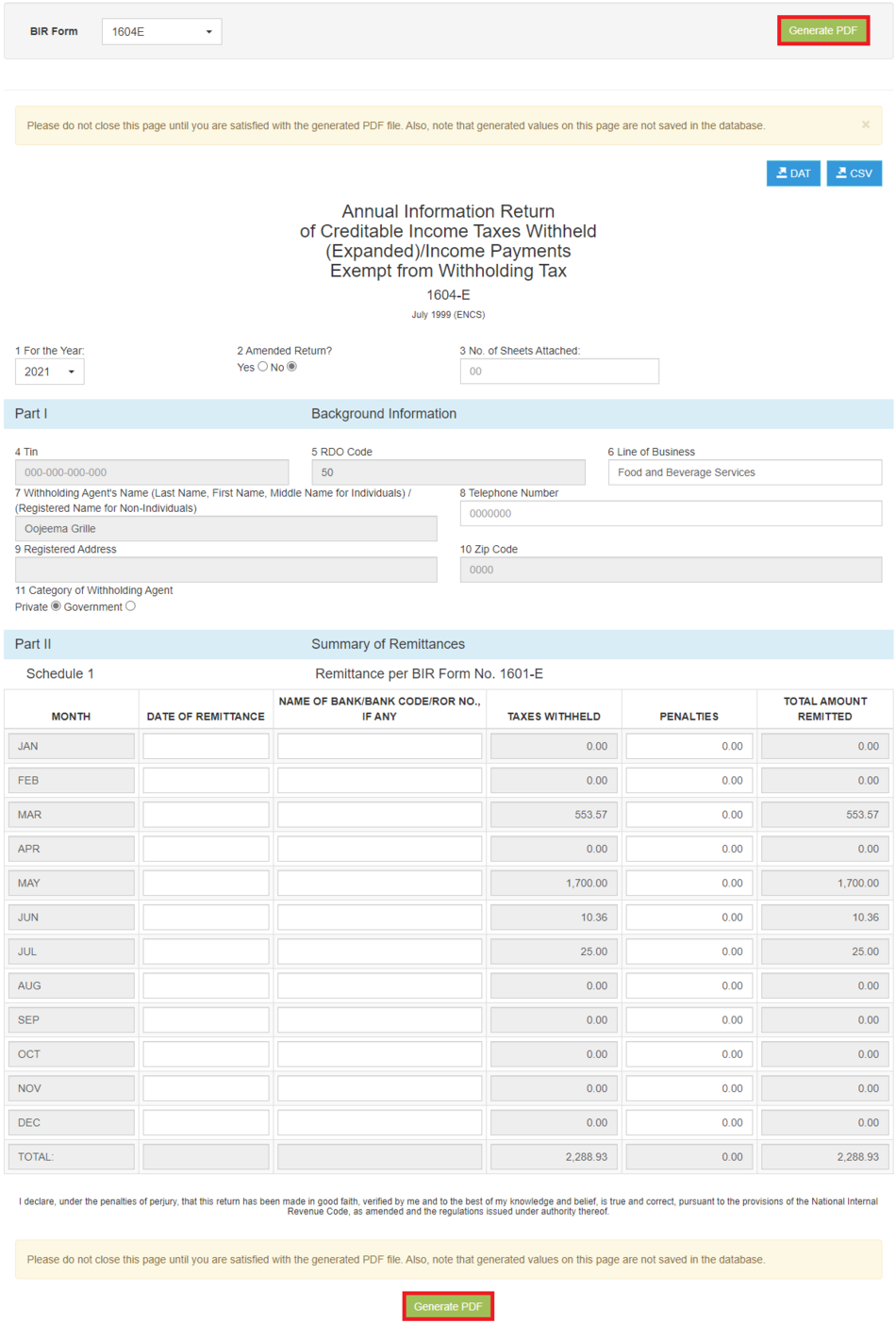896x1340 pixels.
Task: Click the bank code field for AUG
Action: click(377, 985)
